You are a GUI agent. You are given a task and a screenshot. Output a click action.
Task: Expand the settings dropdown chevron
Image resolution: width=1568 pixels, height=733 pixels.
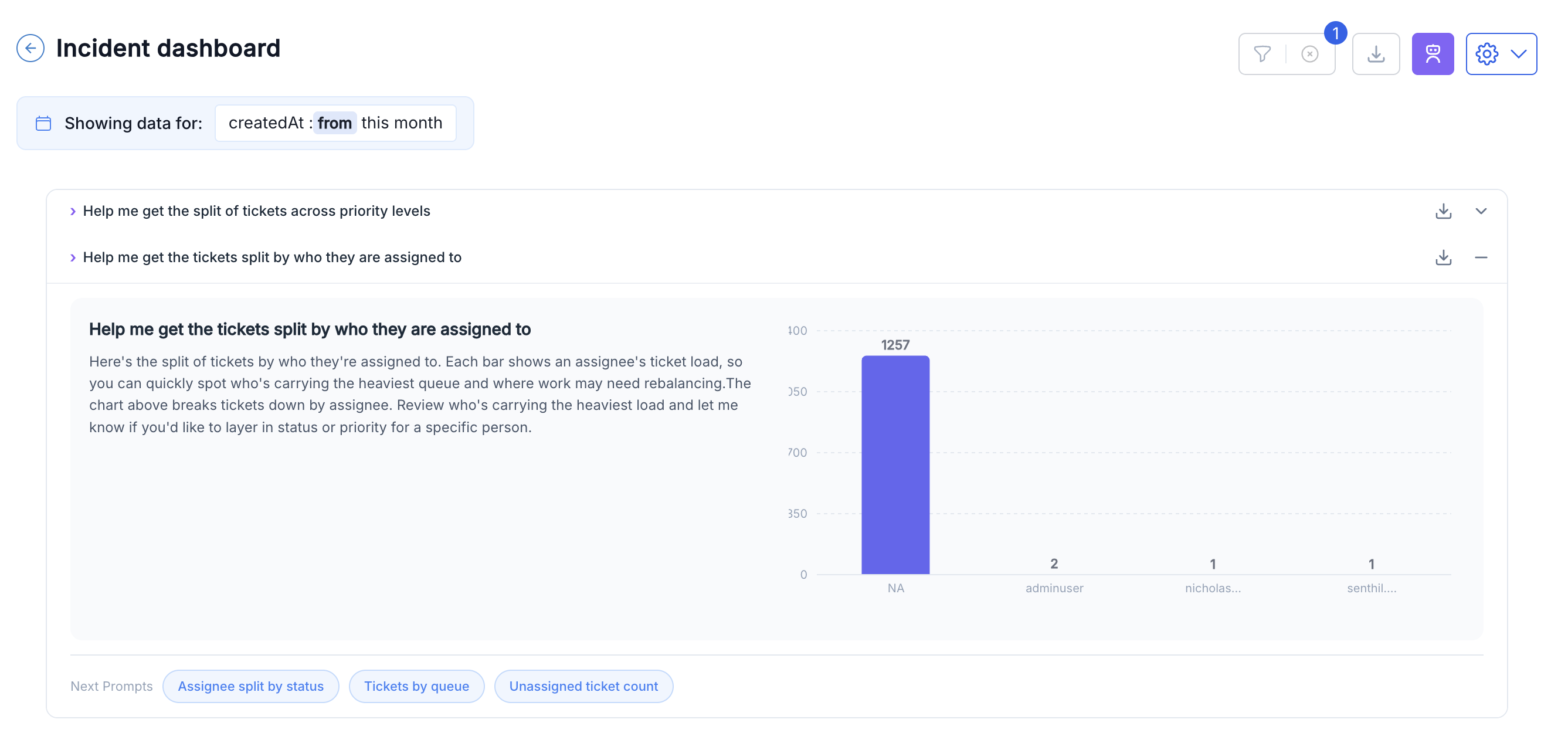[1519, 54]
